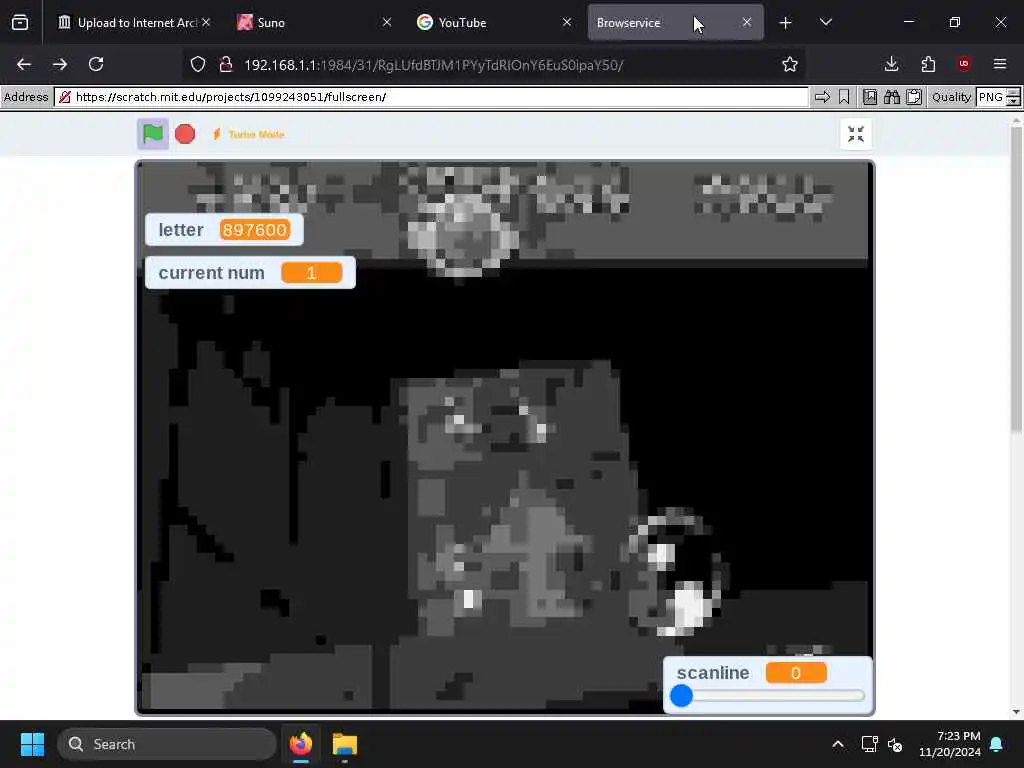The width and height of the screenshot is (1024, 768).
Task: Open Firefox extensions menu
Action: click(928, 64)
